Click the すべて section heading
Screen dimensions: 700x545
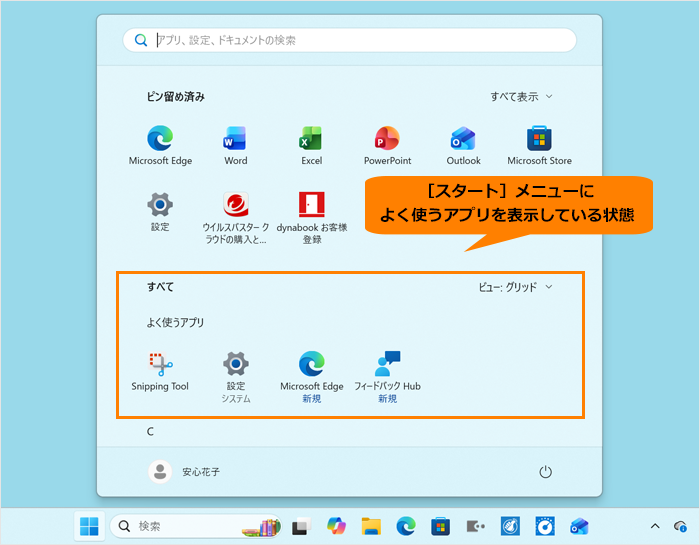tap(160, 287)
